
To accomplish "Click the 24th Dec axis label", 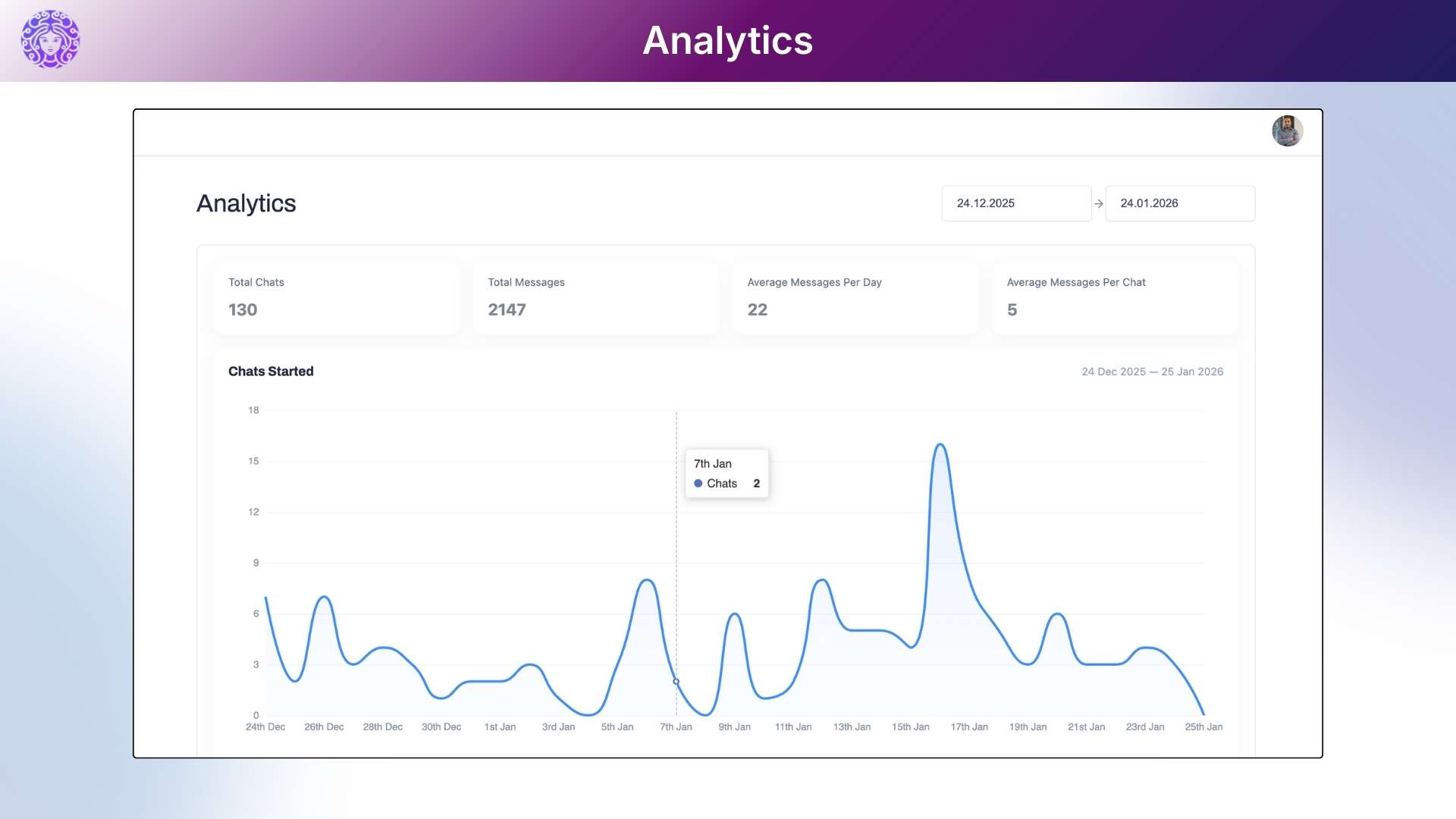I will pos(265,726).
